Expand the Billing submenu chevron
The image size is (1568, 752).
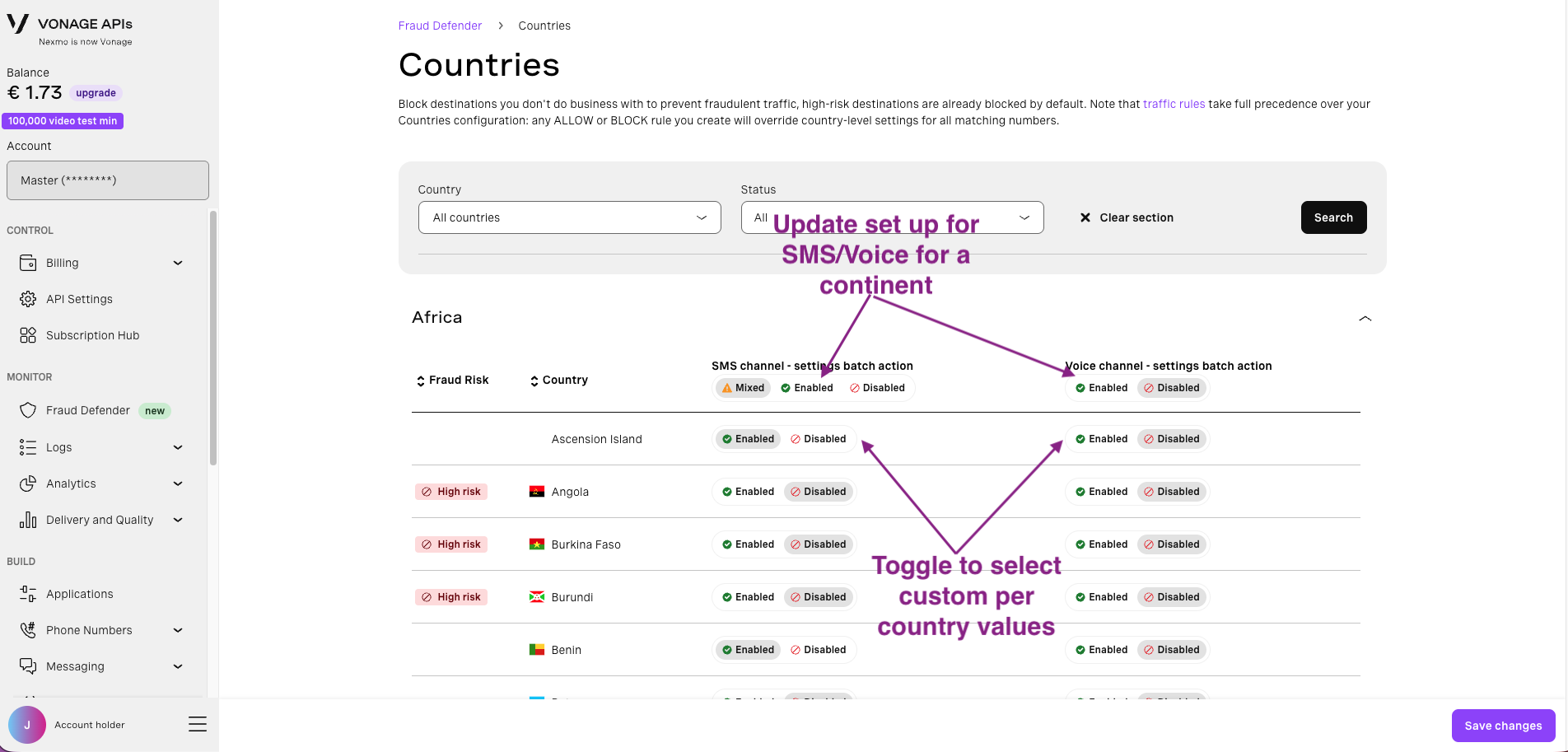(x=178, y=263)
